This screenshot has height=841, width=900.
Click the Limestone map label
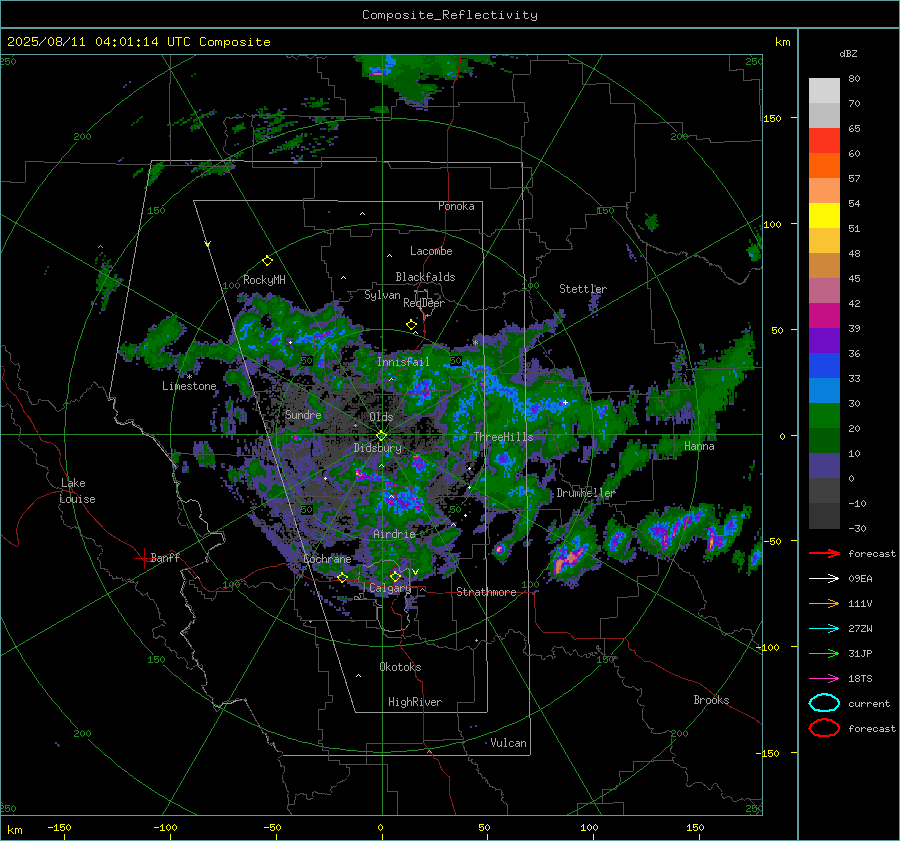(x=189, y=386)
